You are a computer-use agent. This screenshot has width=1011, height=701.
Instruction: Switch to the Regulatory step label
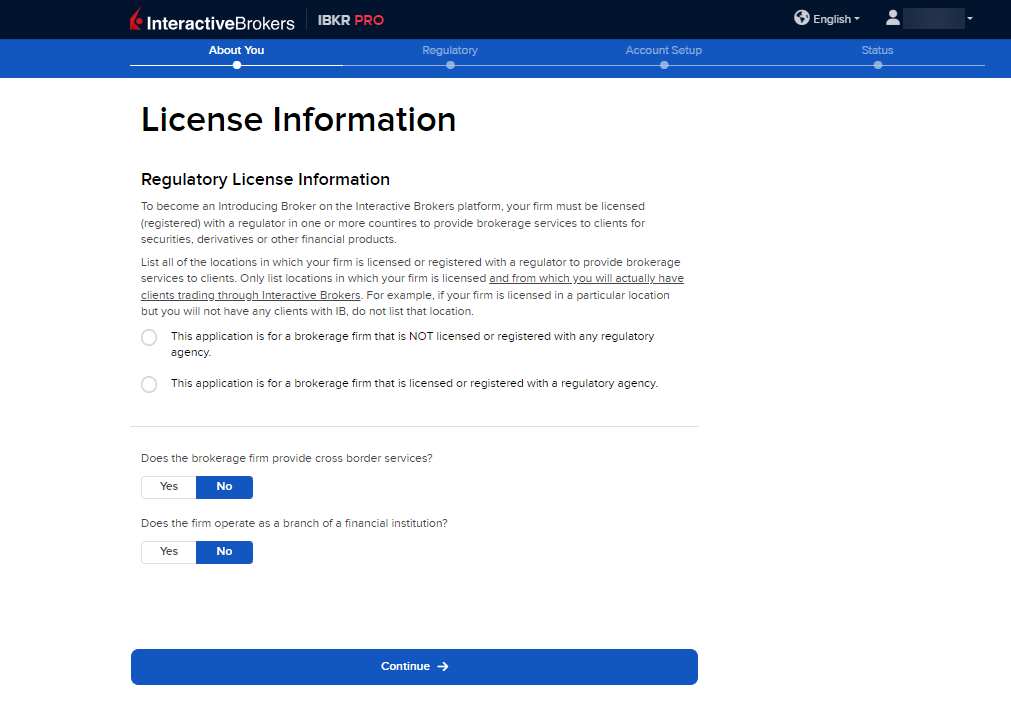click(x=450, y=50)
